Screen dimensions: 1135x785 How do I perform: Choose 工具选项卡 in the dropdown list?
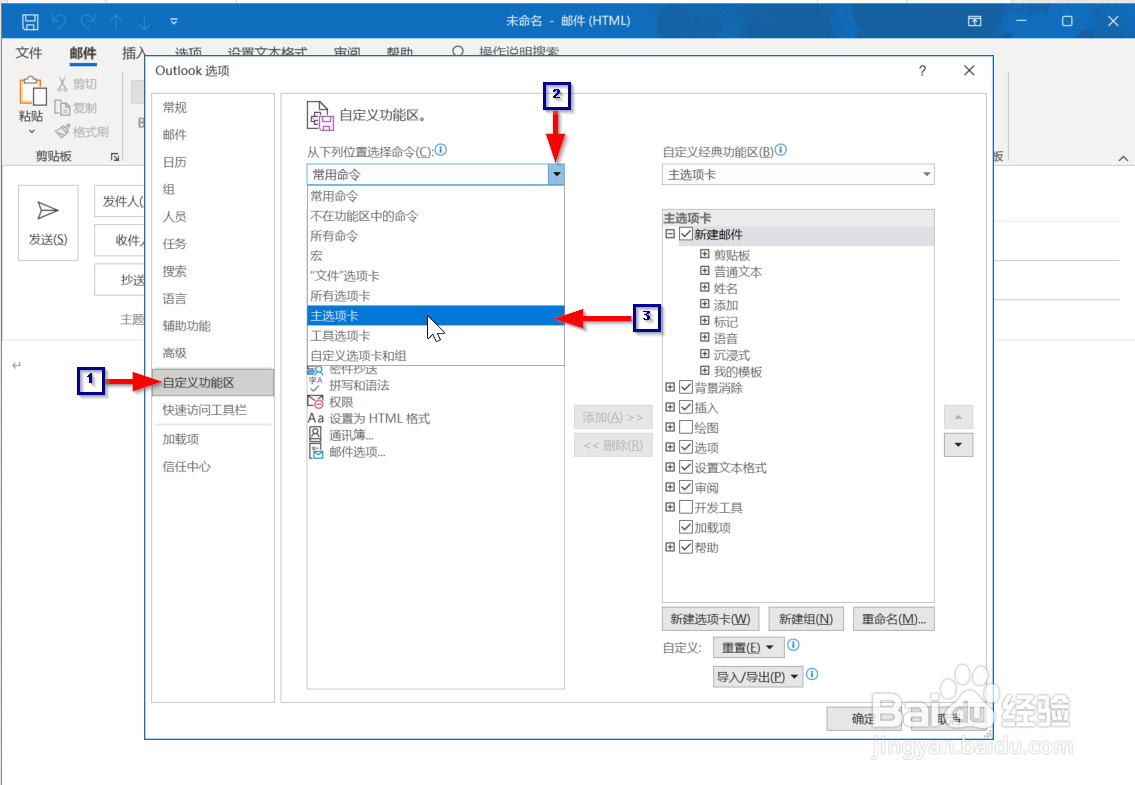(435, 336)
